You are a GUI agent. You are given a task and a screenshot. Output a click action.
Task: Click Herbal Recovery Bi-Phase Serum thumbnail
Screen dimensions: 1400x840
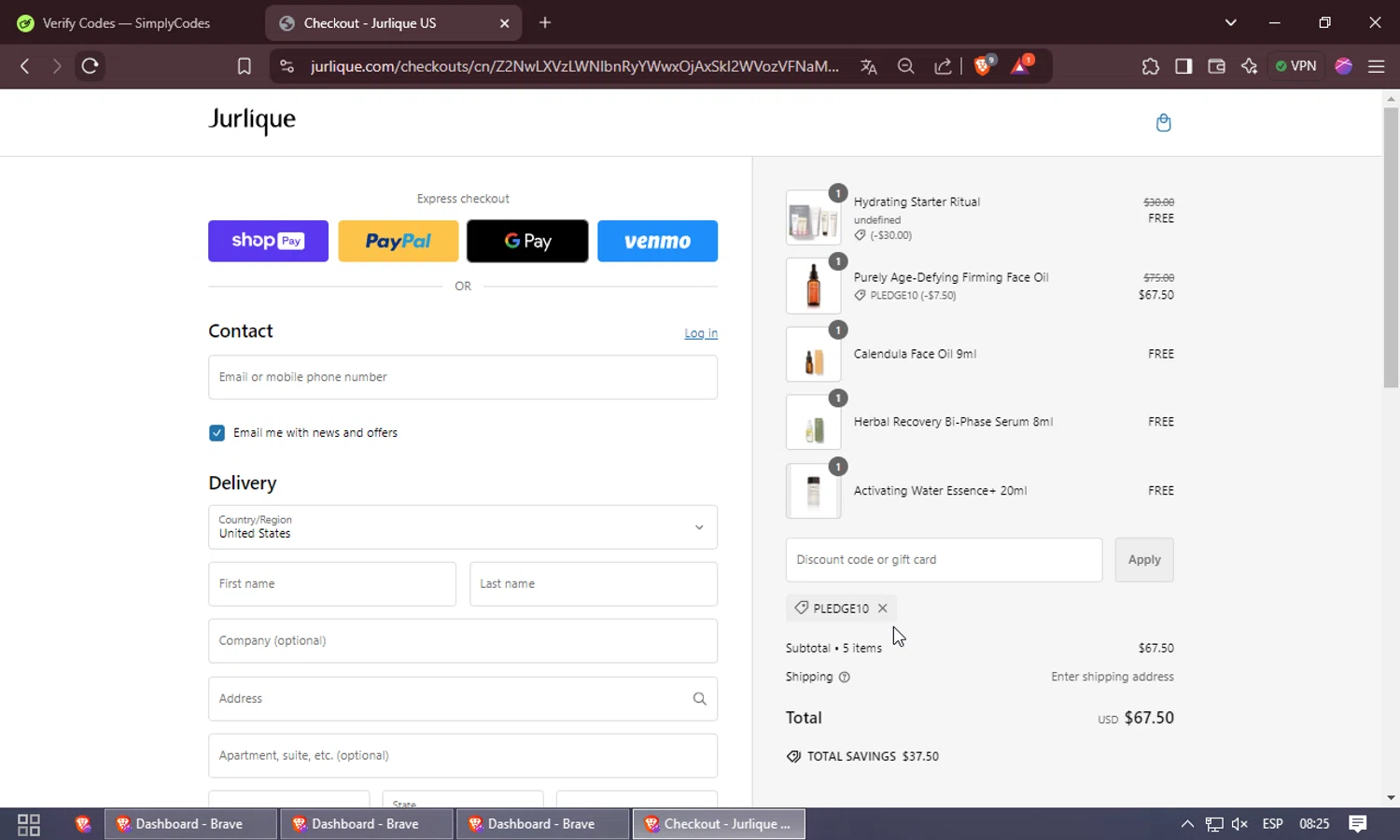click(813, 423)
